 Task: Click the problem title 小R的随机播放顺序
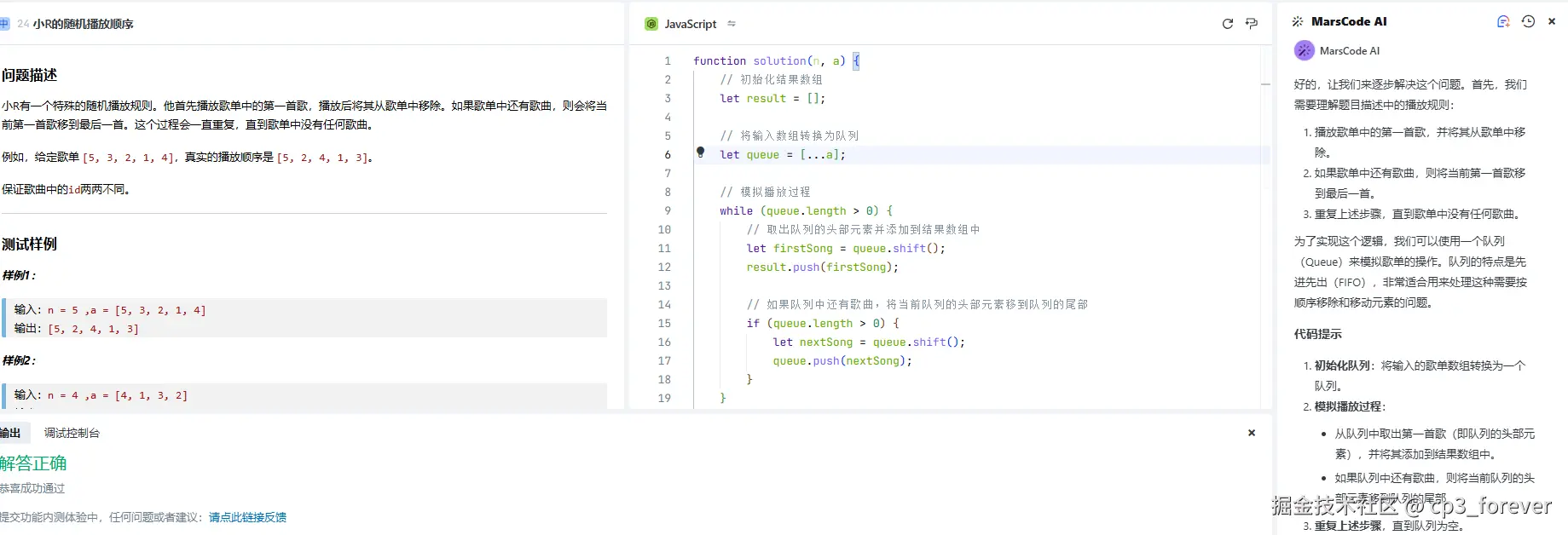(x=83, y=24)
